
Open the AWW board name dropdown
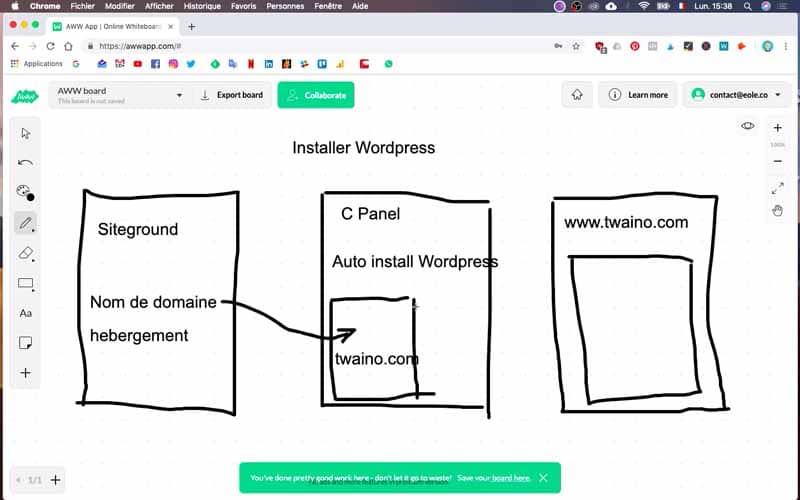[x=118, y=95]
